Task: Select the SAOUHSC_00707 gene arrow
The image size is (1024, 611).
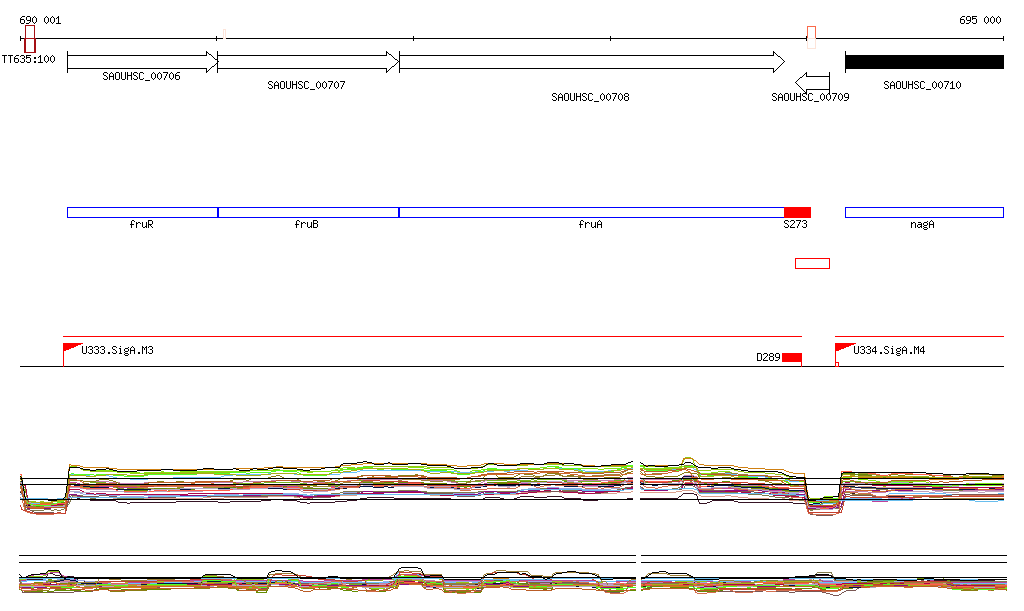Action: click(307, 62)
